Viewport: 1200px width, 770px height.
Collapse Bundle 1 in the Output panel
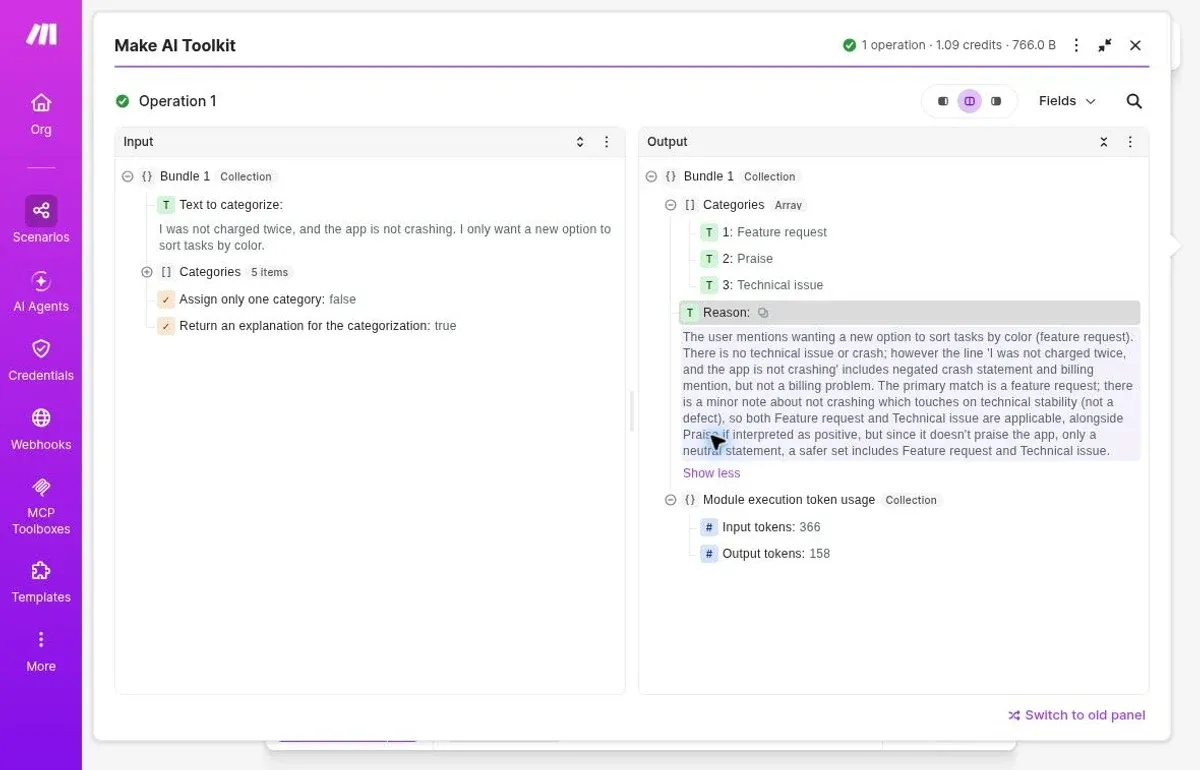click(651, 176)
